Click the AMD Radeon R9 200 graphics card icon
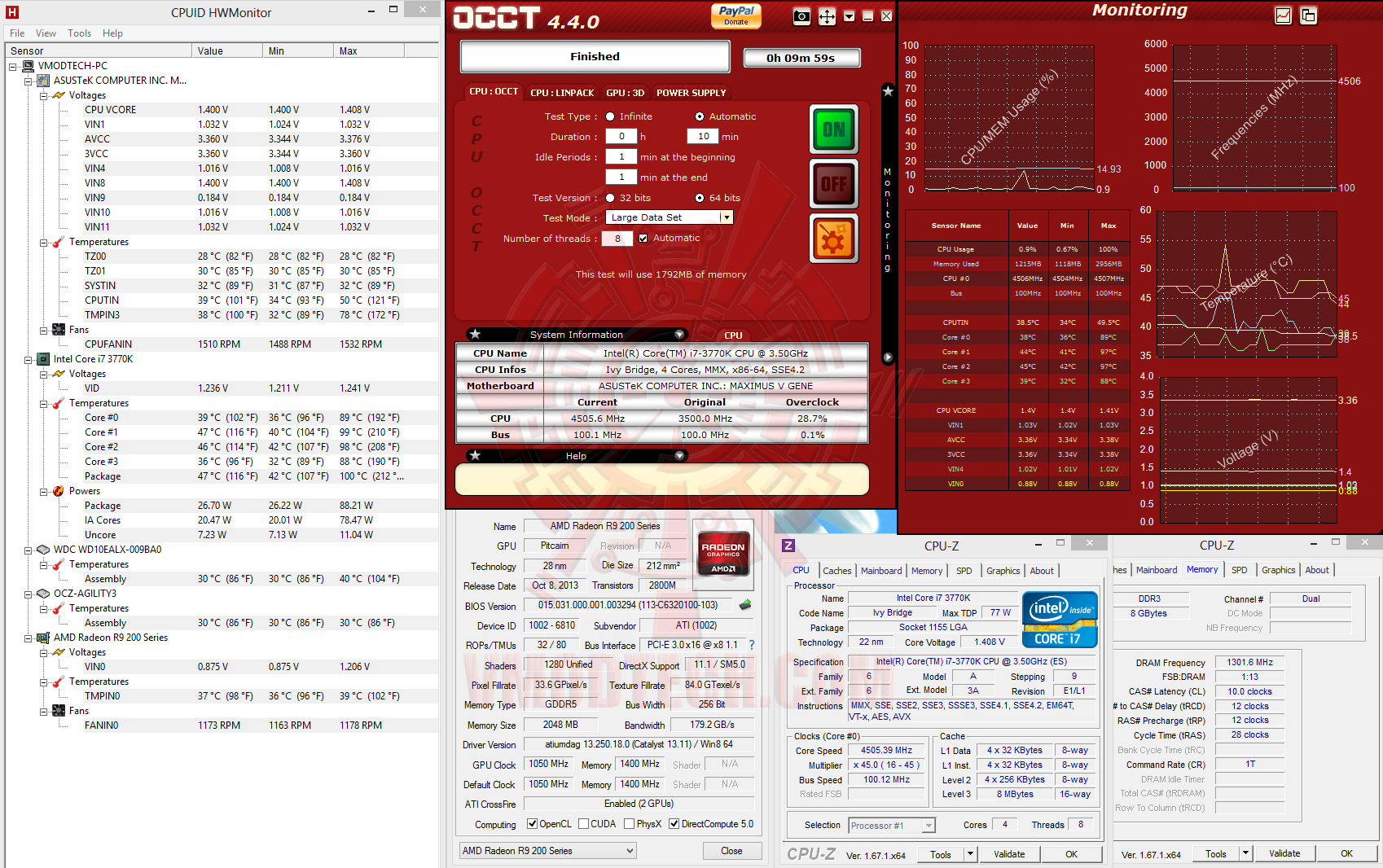 click(43, 638)
